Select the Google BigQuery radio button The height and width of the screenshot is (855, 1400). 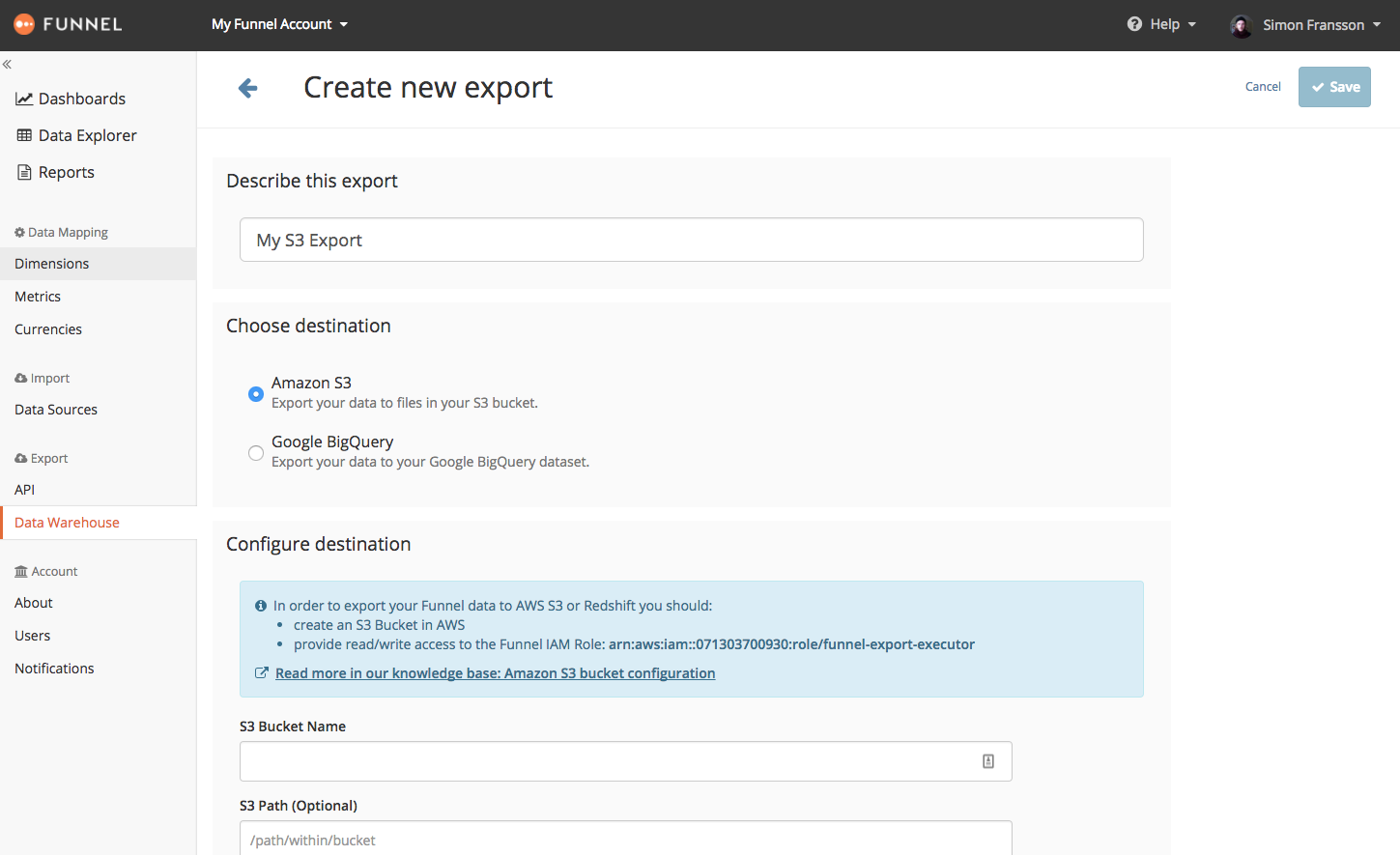(256, 453)
